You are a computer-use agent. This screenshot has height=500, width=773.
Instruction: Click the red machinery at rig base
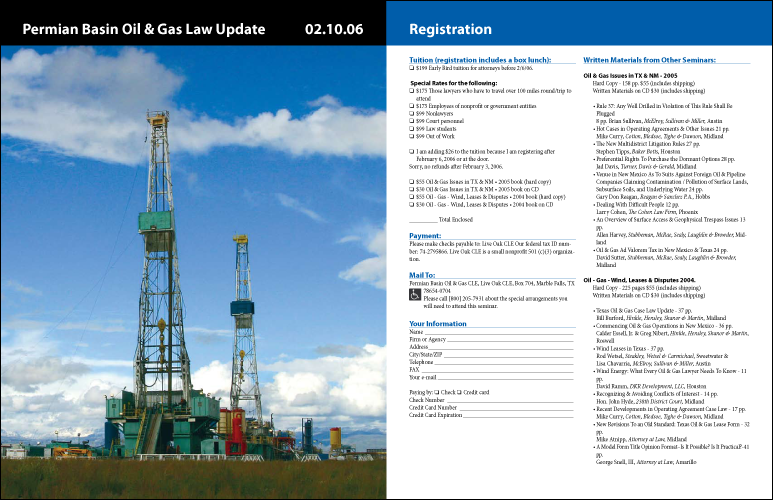tap(236, 437)
